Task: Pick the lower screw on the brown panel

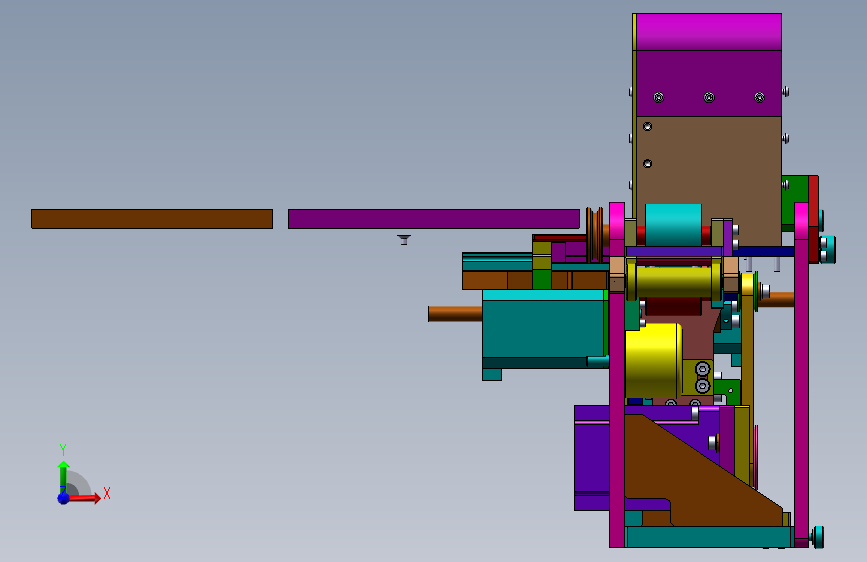Action: click(x=647, y=164)
